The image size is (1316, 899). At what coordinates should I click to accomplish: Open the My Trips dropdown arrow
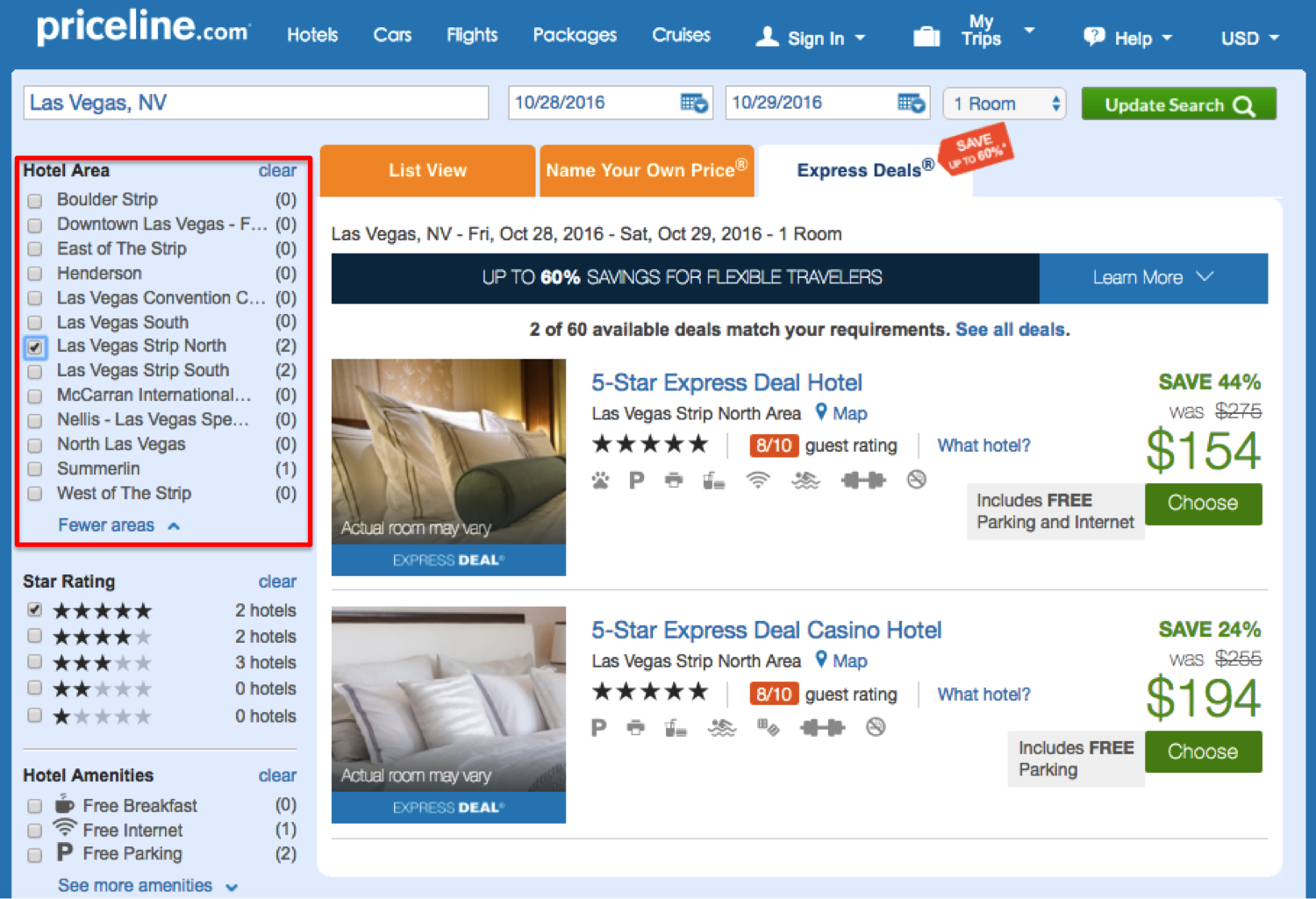tap(1029, 30)
